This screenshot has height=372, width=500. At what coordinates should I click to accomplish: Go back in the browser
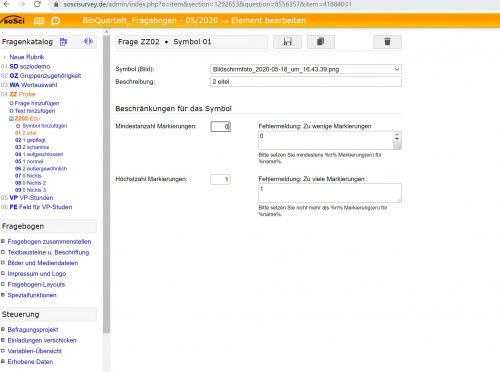[7, 4]
